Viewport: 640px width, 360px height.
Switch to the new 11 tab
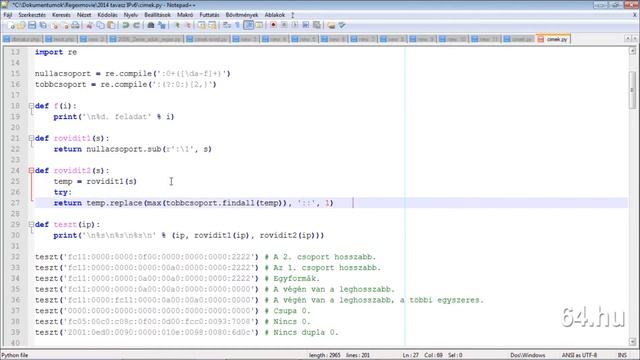[x=485, y=39]
